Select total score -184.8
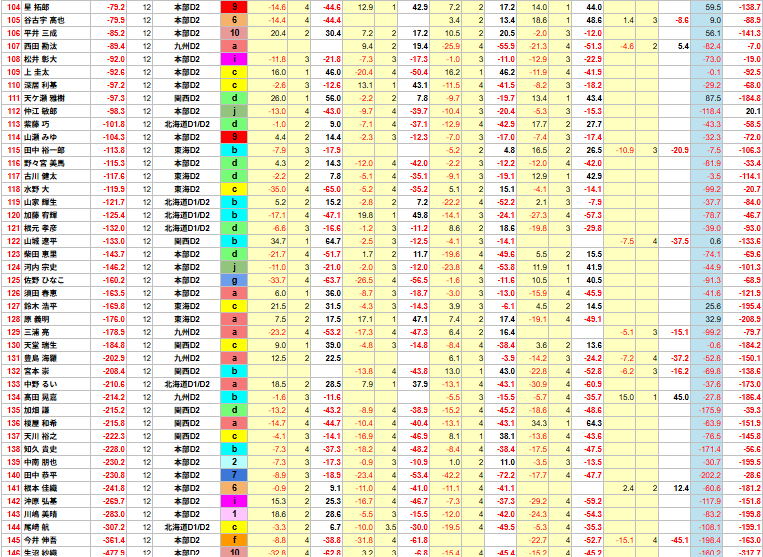The height and width of the screenshot is (557, 763). pos(114,345)
